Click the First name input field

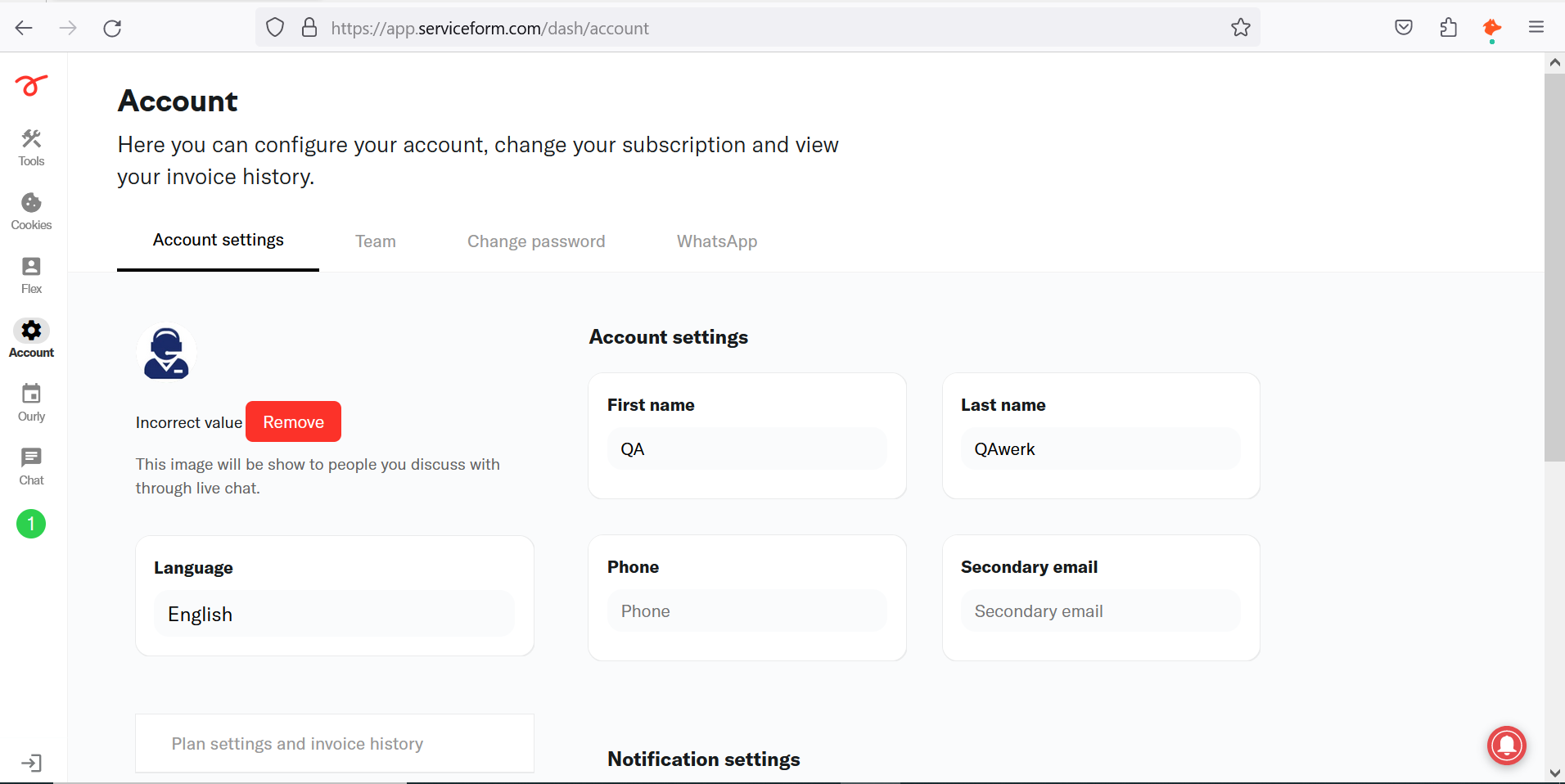coord(746,448)
